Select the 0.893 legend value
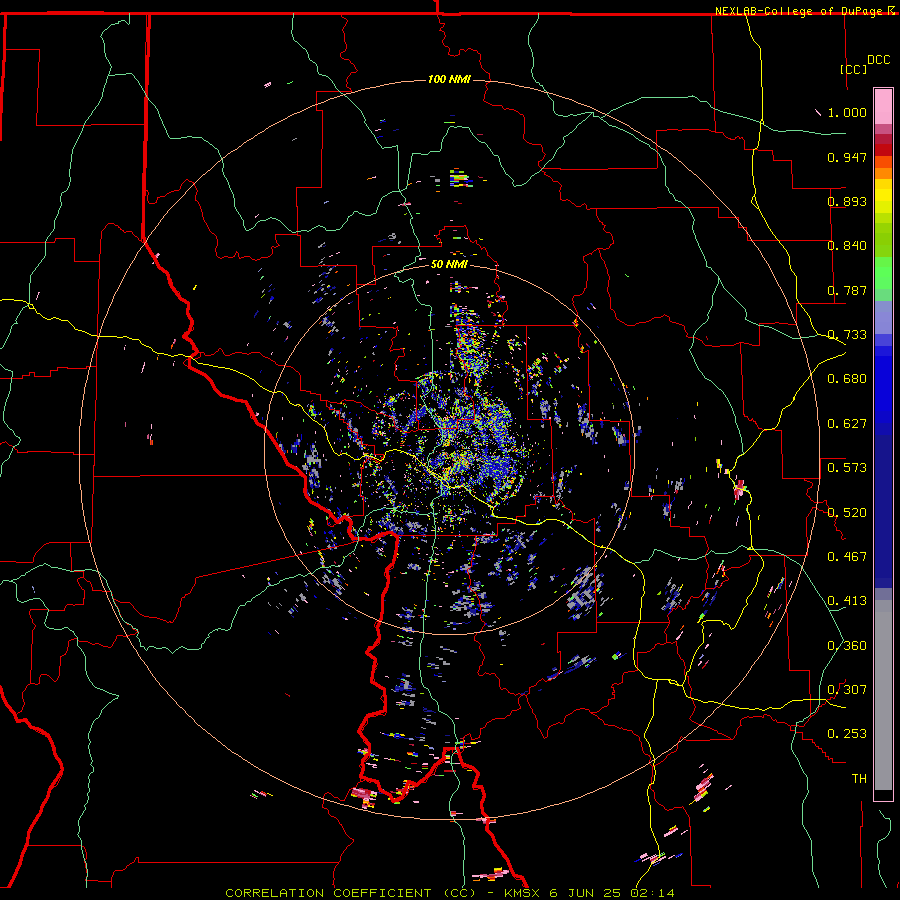This screenshot has height=900, width=900. 847,201
